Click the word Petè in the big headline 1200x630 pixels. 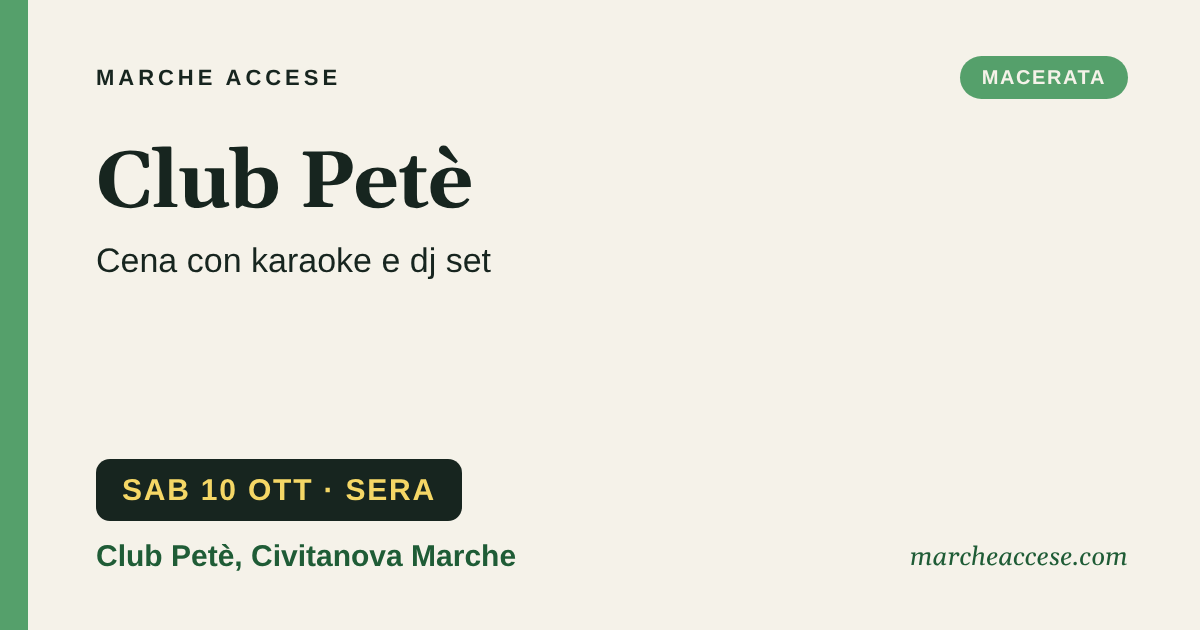[x=387, y=179]
